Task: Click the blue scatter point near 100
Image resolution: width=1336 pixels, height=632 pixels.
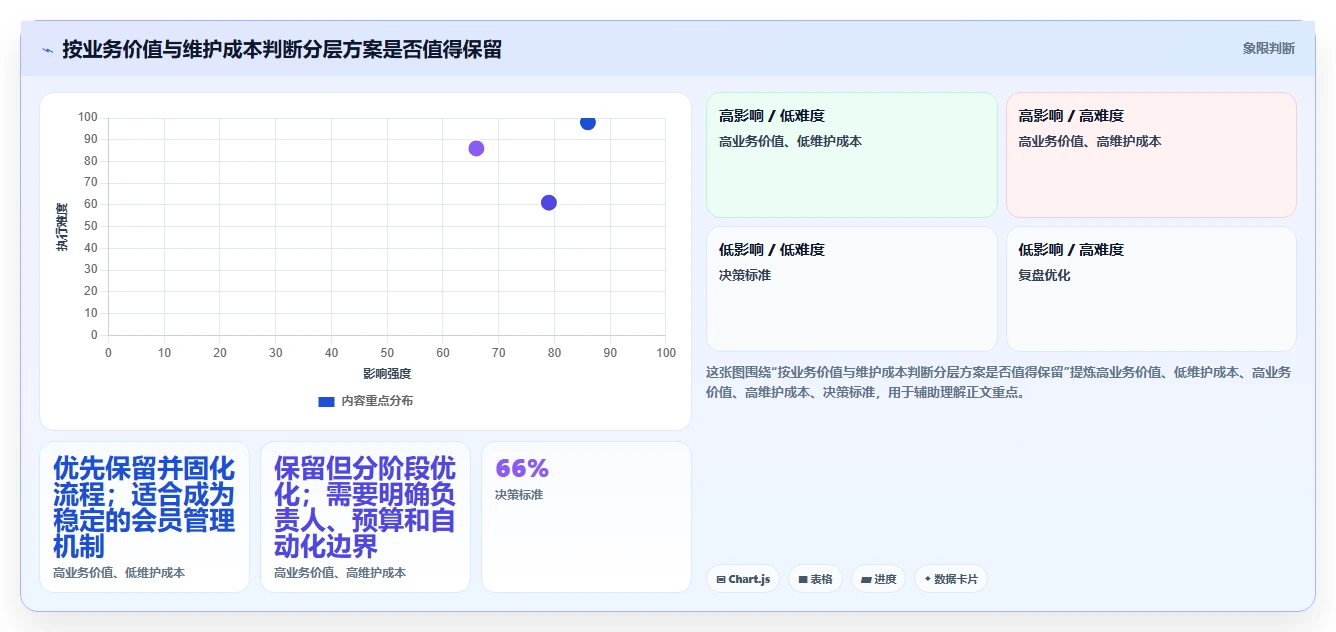Action: pyautogui.click(x=588, y=122)
